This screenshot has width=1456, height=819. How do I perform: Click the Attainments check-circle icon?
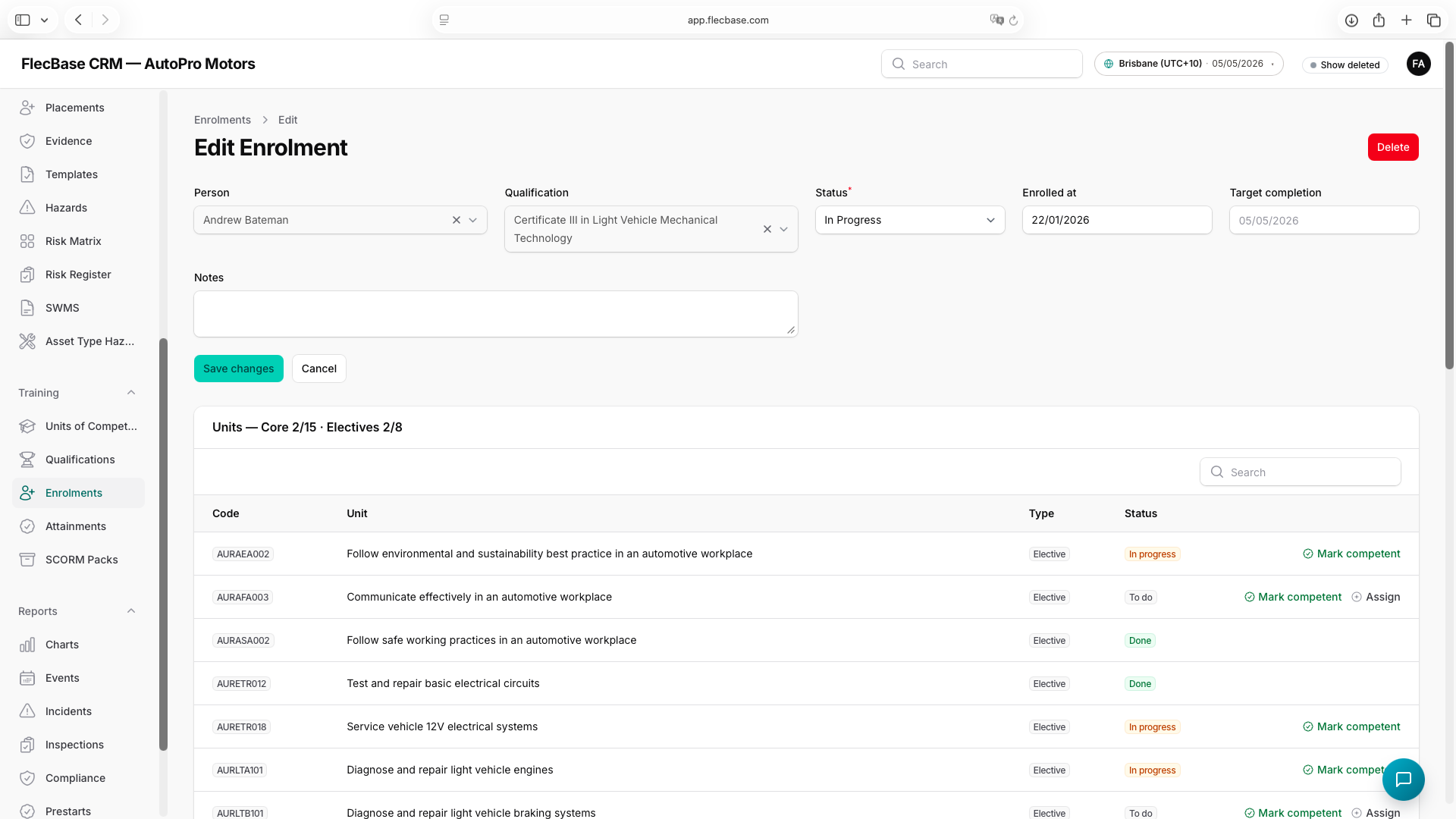tap(27, 526)
